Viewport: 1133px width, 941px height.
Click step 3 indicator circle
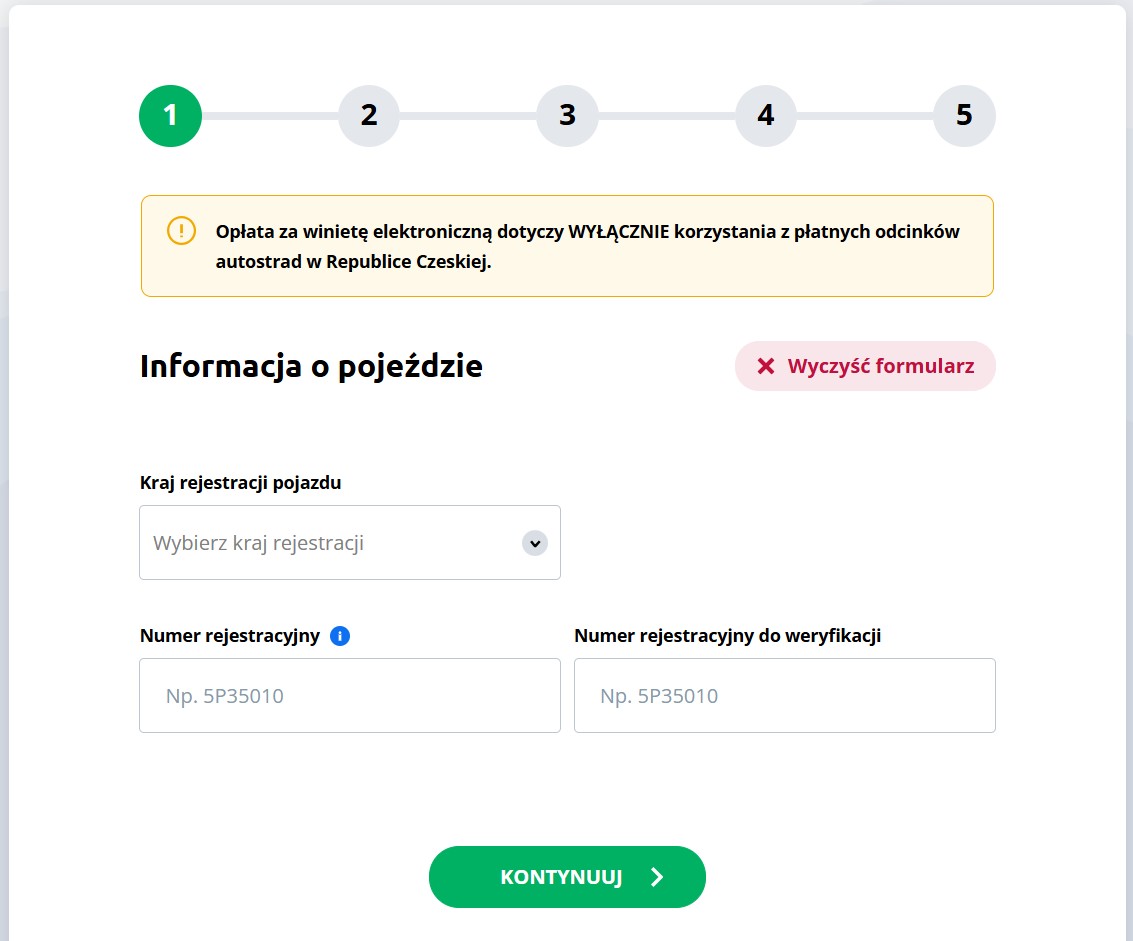point(567,116)
